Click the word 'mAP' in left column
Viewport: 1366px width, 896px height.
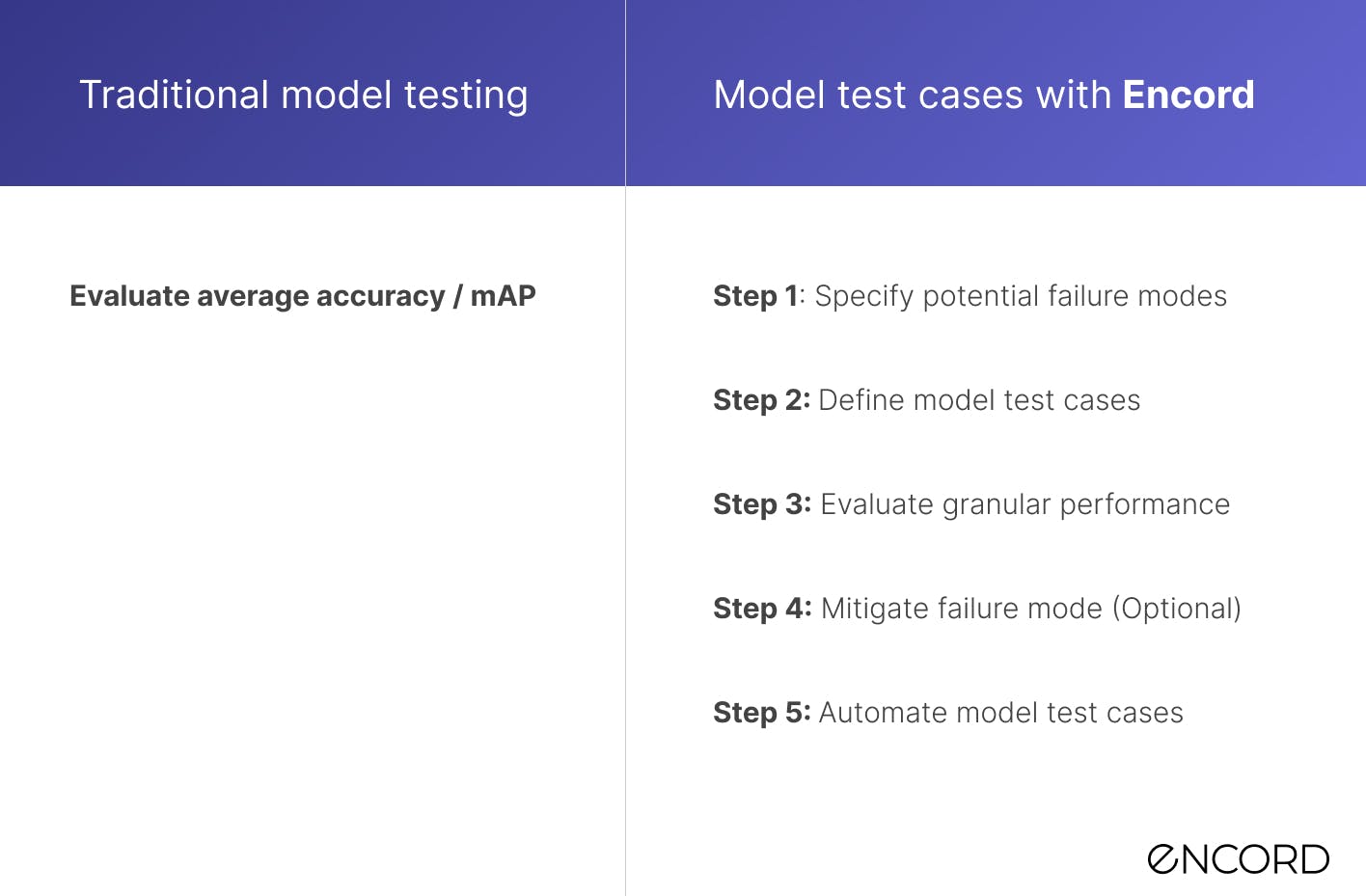coord(504,296)
